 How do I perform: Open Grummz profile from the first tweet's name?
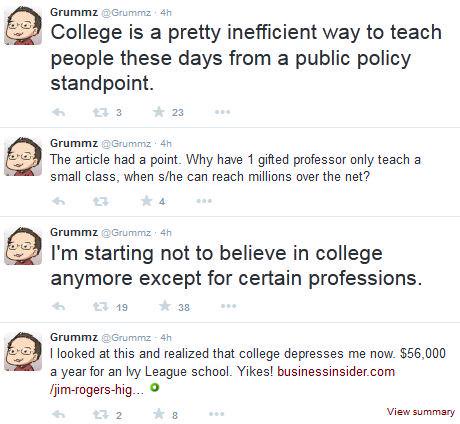click(x=74, y=12)
